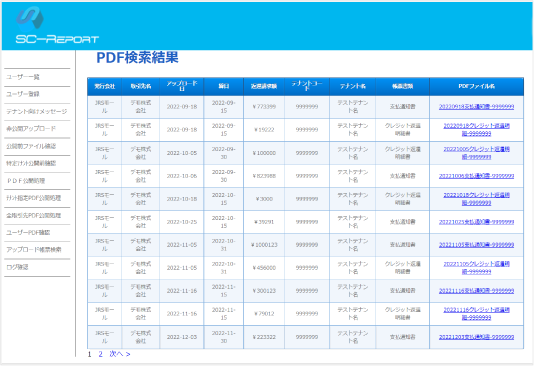
Task: Click the upload date 2022-10-05
Action: tap(182, 153)
